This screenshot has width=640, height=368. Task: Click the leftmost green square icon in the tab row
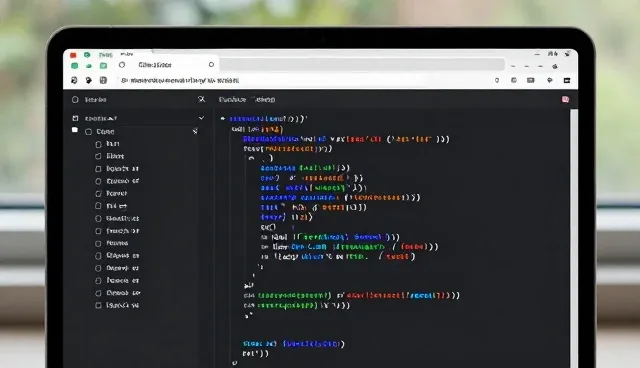click(x=74, y=65)
